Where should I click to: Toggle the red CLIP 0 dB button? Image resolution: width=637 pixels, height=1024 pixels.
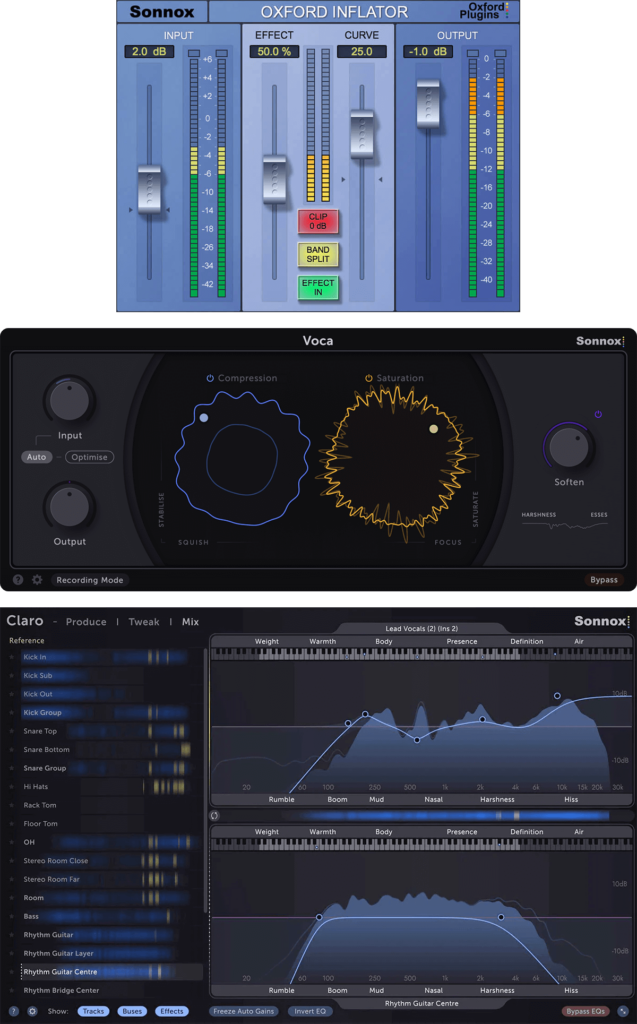click(318, 221)
